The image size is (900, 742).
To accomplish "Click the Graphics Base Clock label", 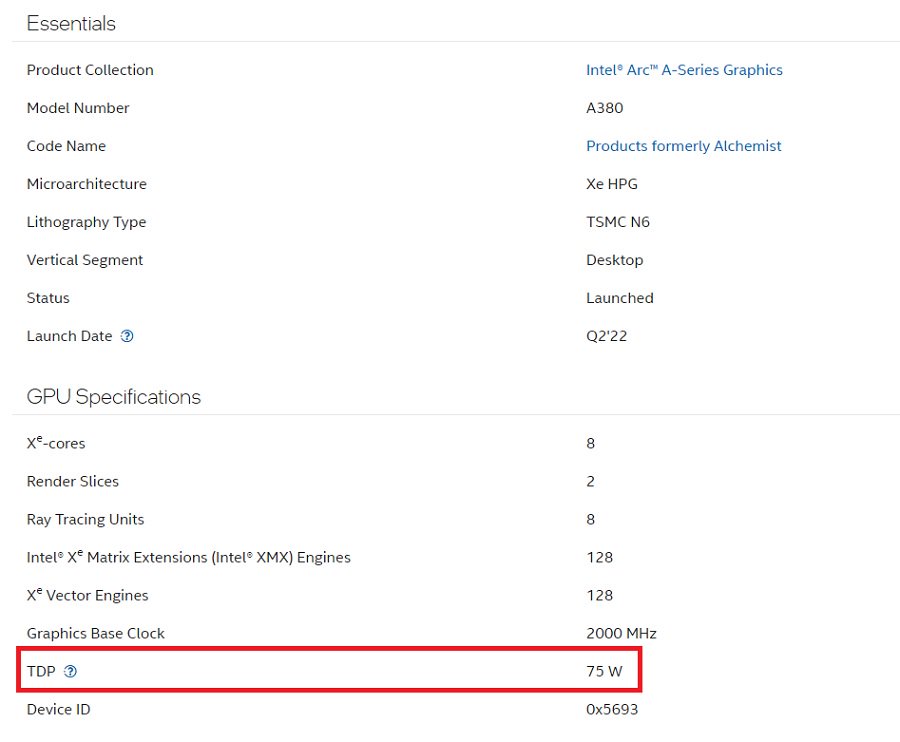I will coord(95,633).
